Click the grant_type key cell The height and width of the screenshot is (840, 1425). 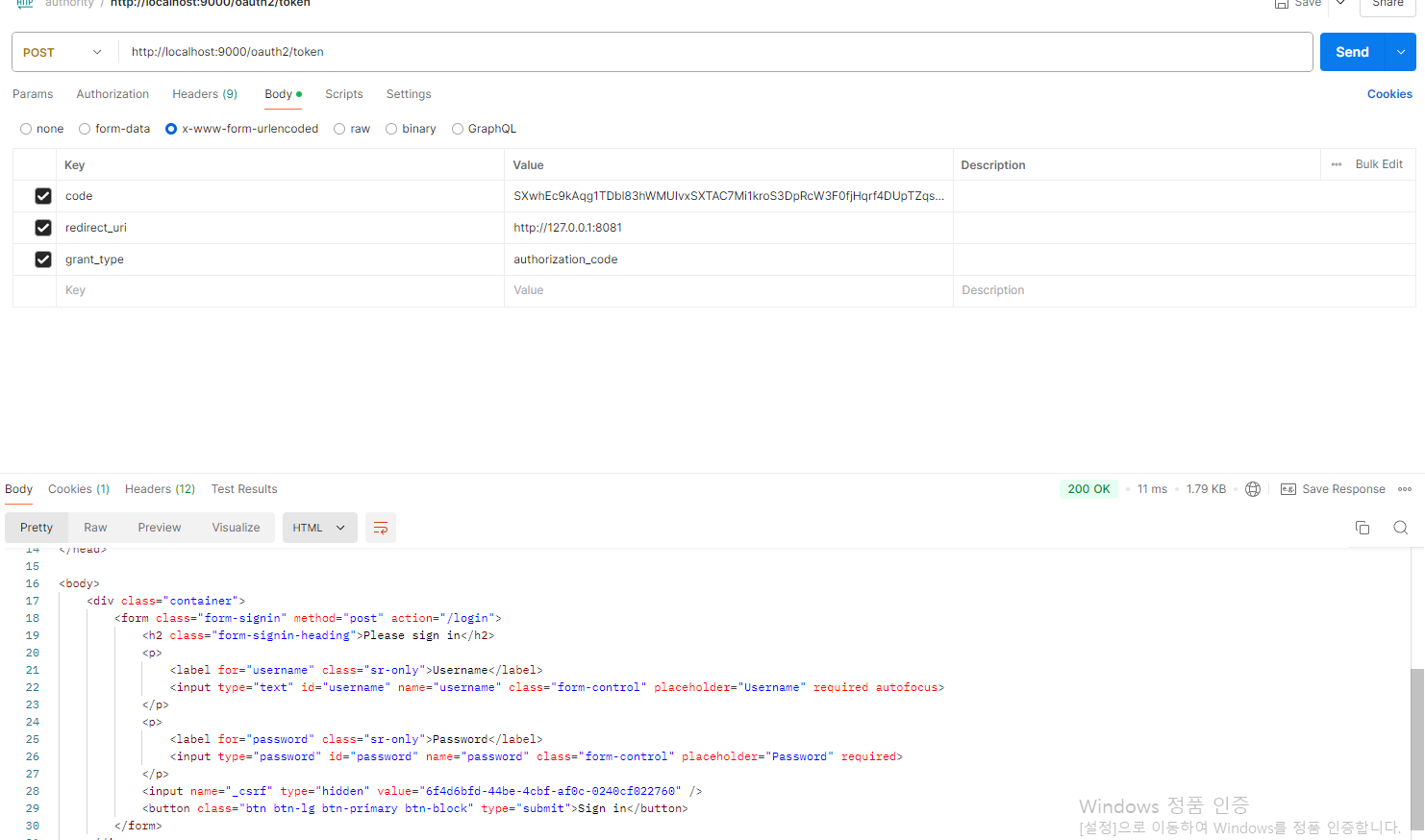point(280,259)
